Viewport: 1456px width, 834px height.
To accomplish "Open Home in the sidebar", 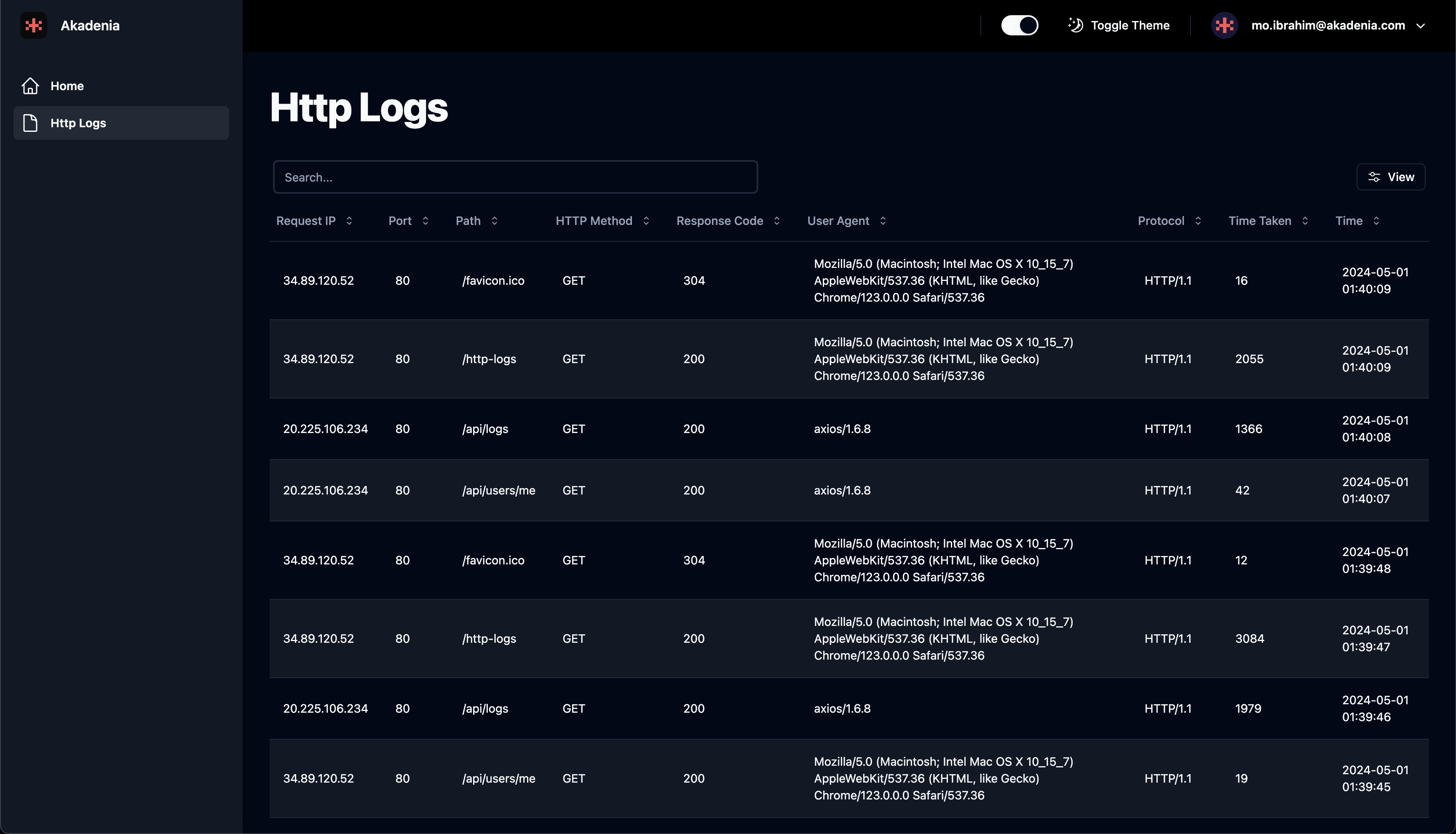I will (121, 86).
